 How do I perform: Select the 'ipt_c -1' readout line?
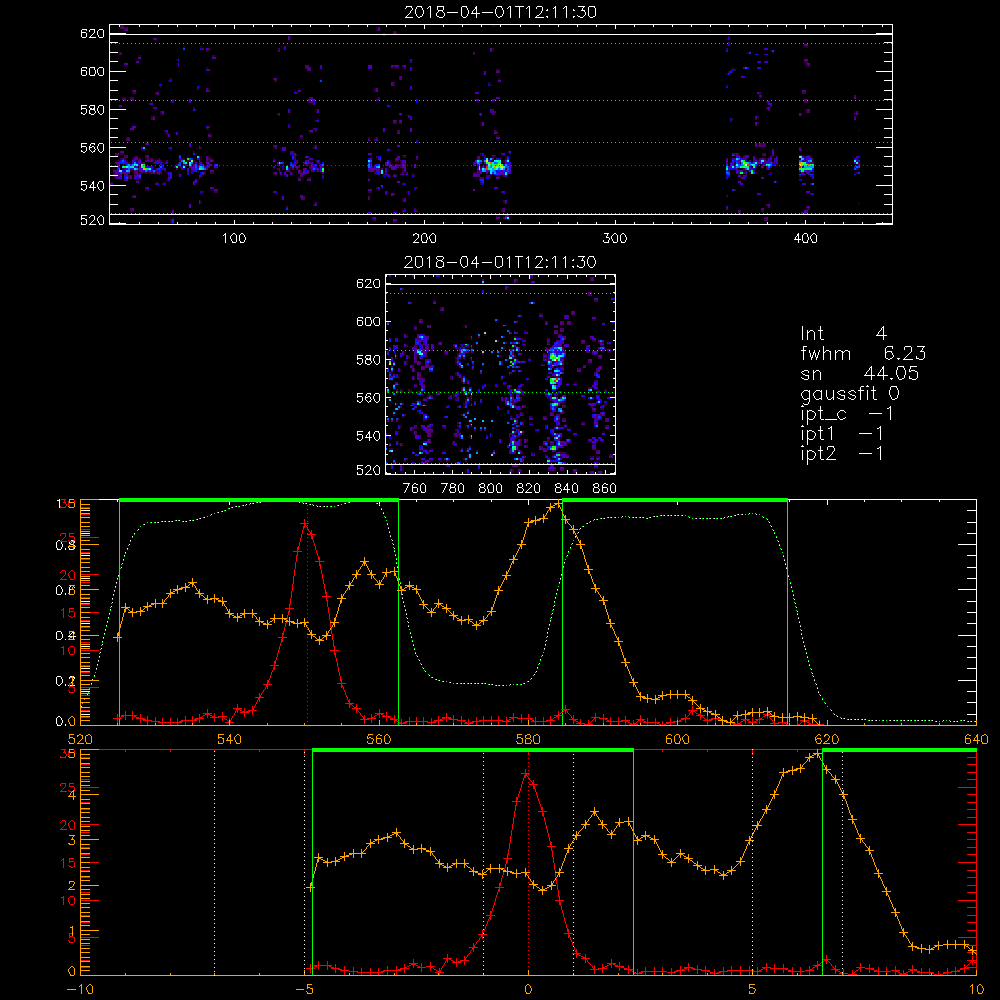pyautogui.click(x=848, y=414)
